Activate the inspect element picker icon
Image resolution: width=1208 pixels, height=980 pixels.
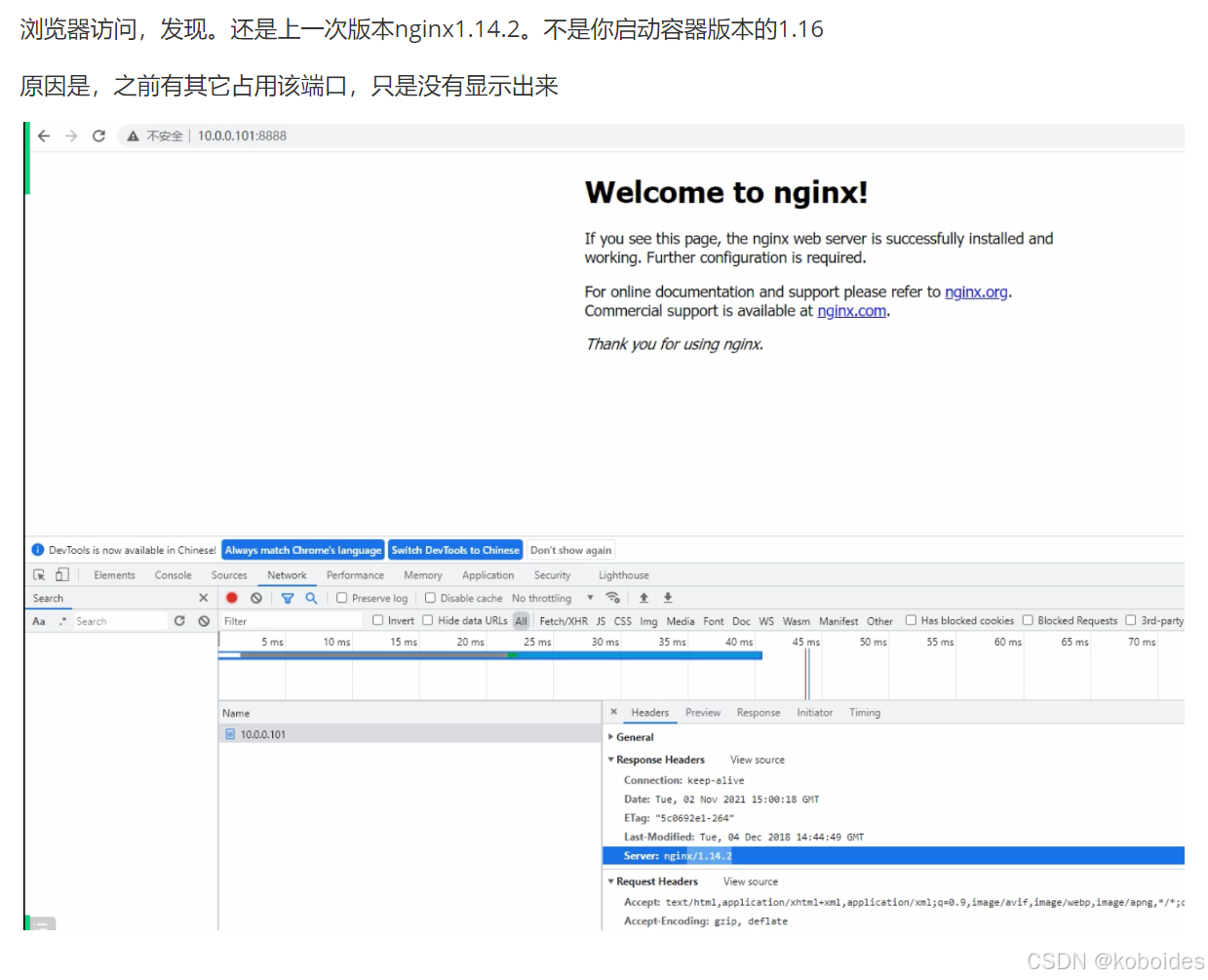point(39,575)
